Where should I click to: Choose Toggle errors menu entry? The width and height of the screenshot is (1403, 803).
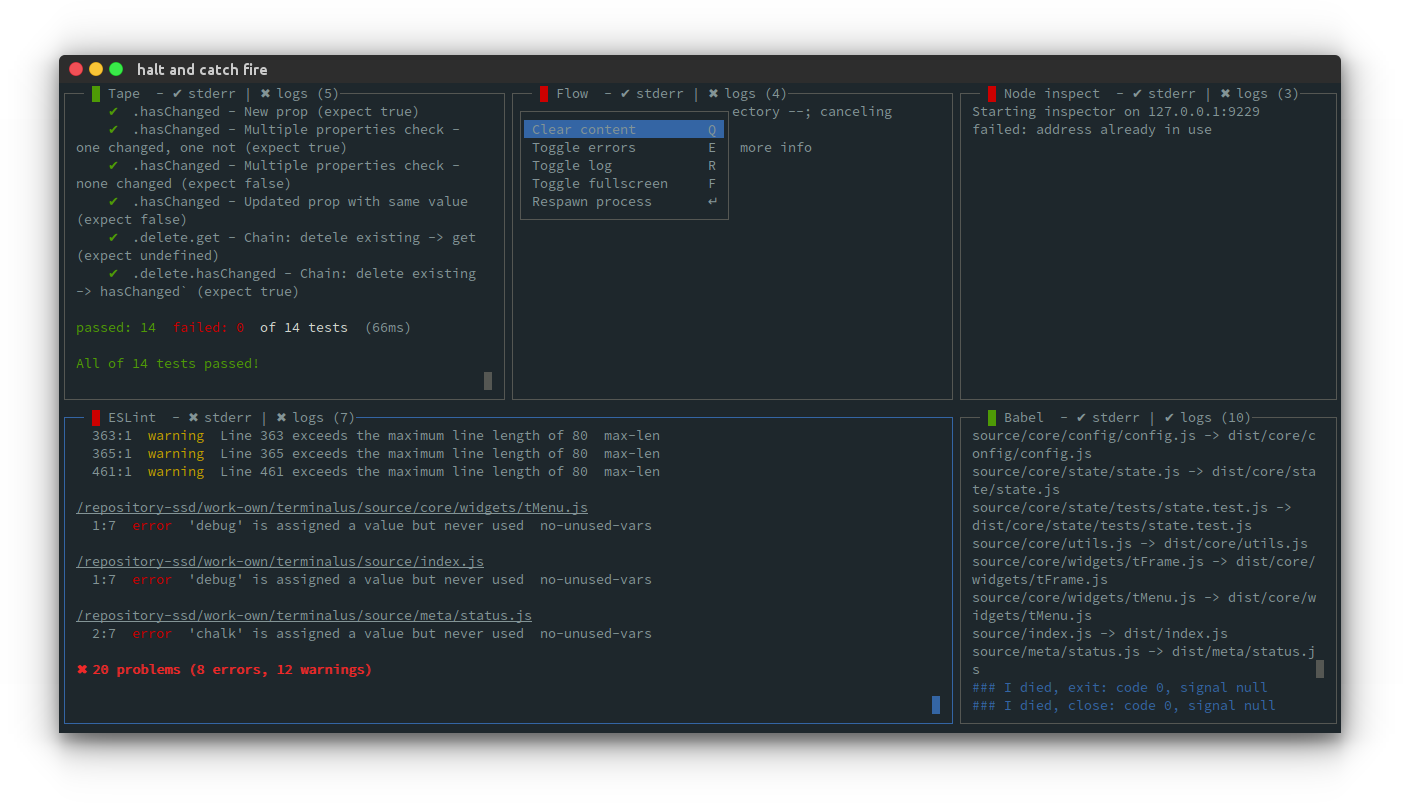coord(624,147)
